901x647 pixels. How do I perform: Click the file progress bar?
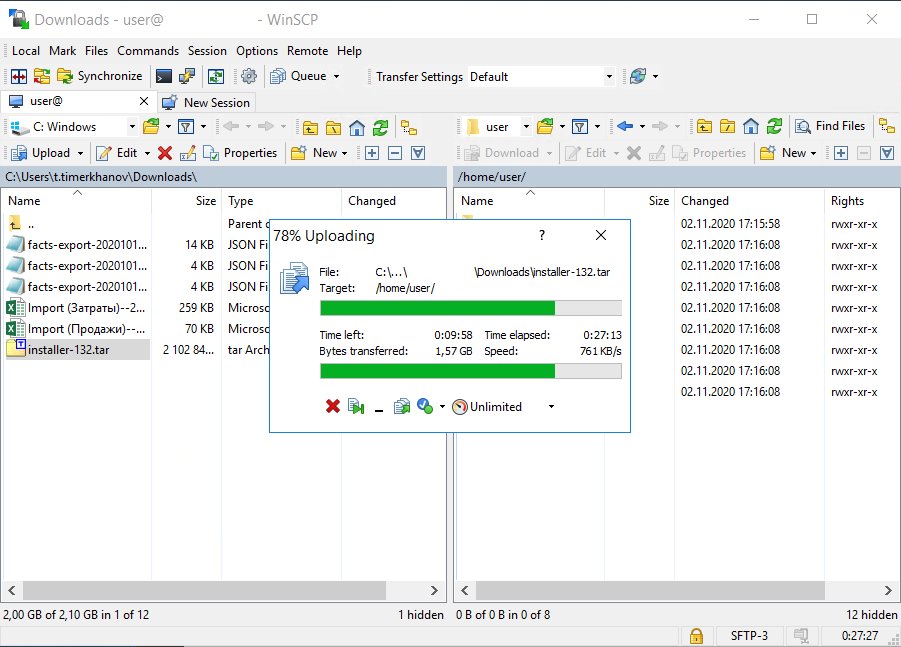(471, 308)
